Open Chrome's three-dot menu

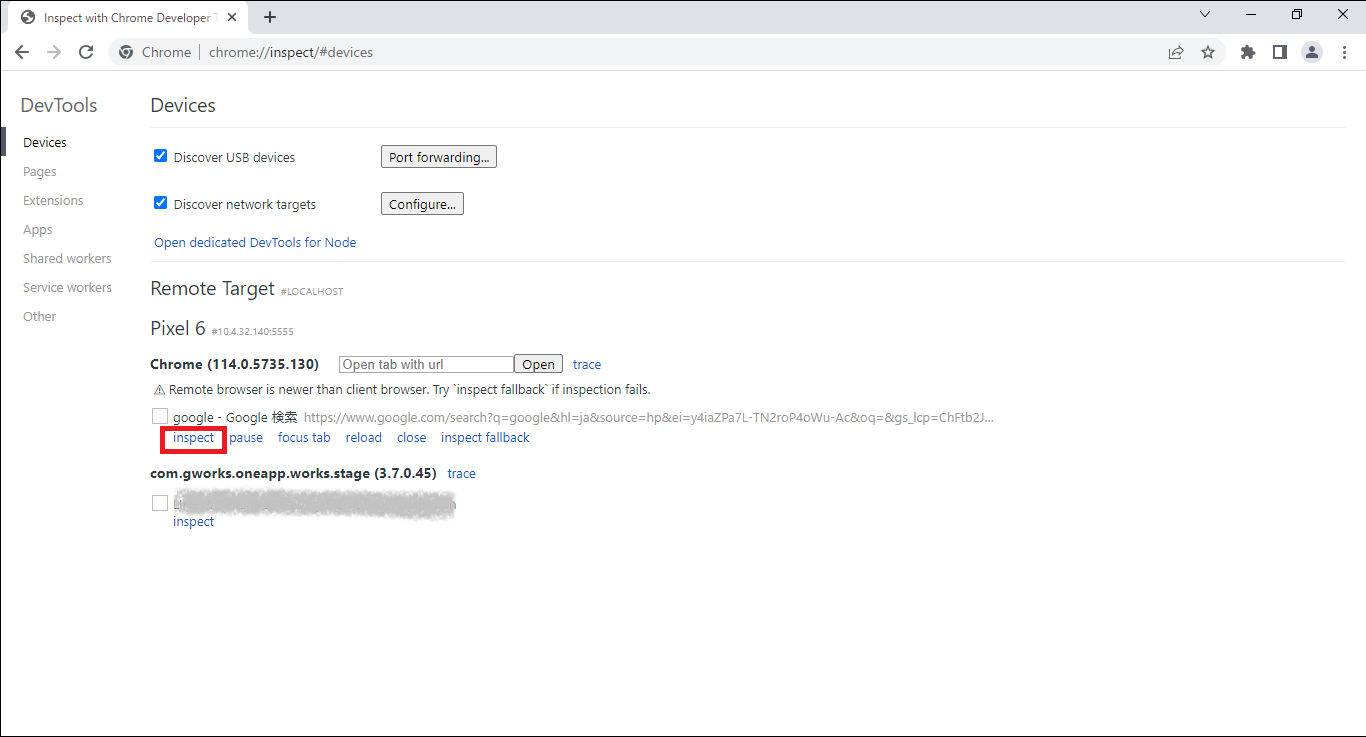click(1344, 52)
